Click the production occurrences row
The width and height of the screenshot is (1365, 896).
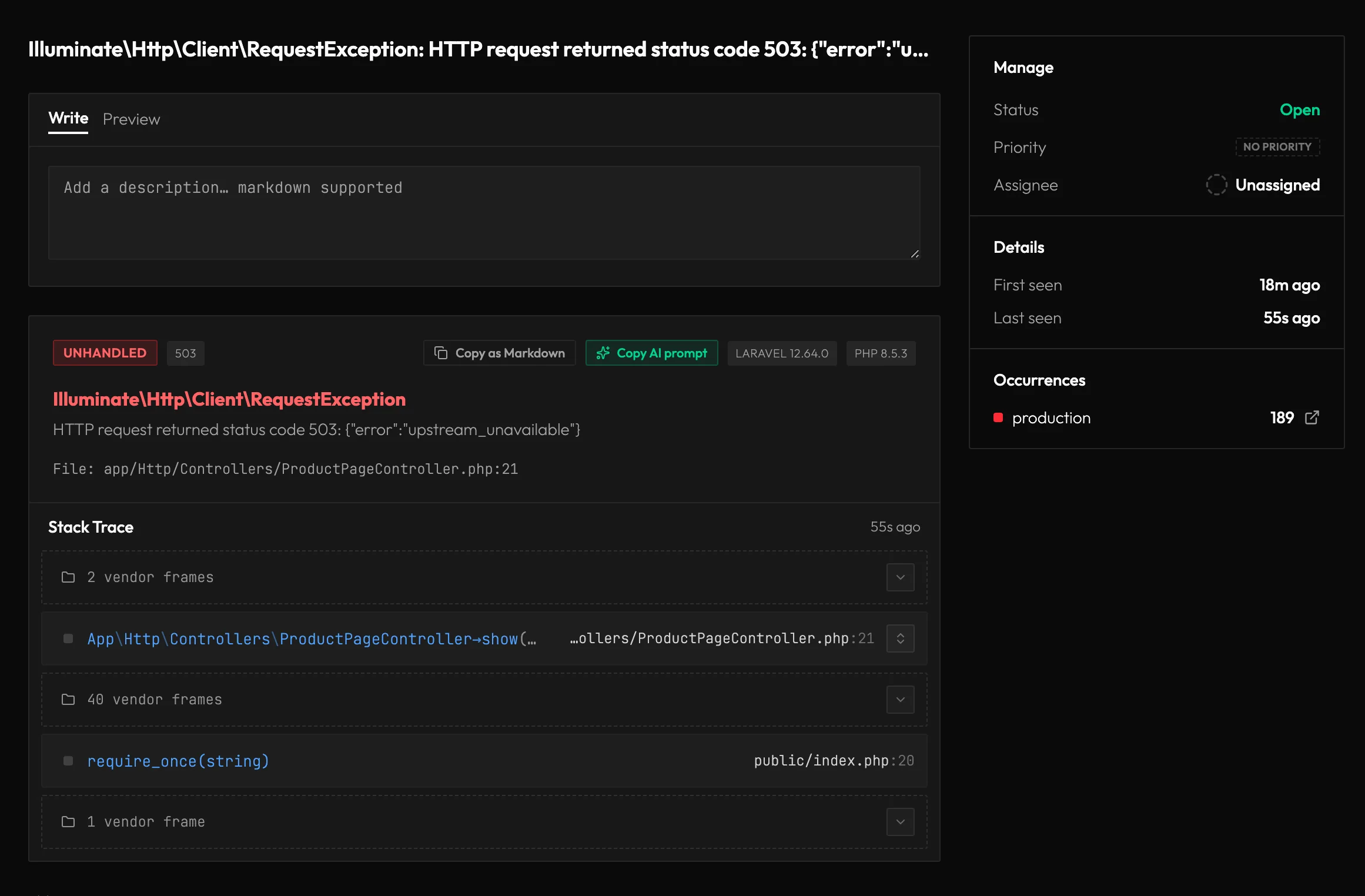(x=1156, y=417)
